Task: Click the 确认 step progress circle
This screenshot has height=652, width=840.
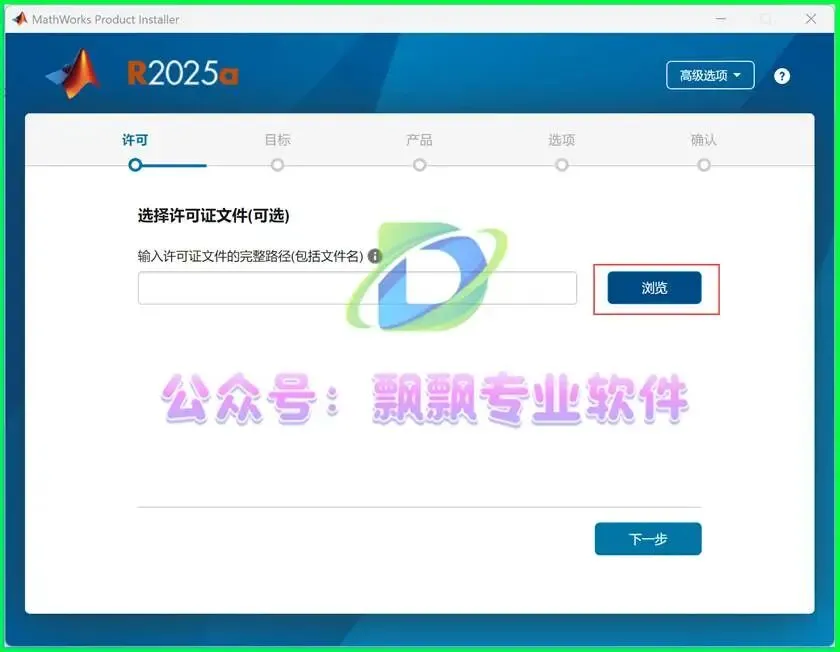Action: 704,165
